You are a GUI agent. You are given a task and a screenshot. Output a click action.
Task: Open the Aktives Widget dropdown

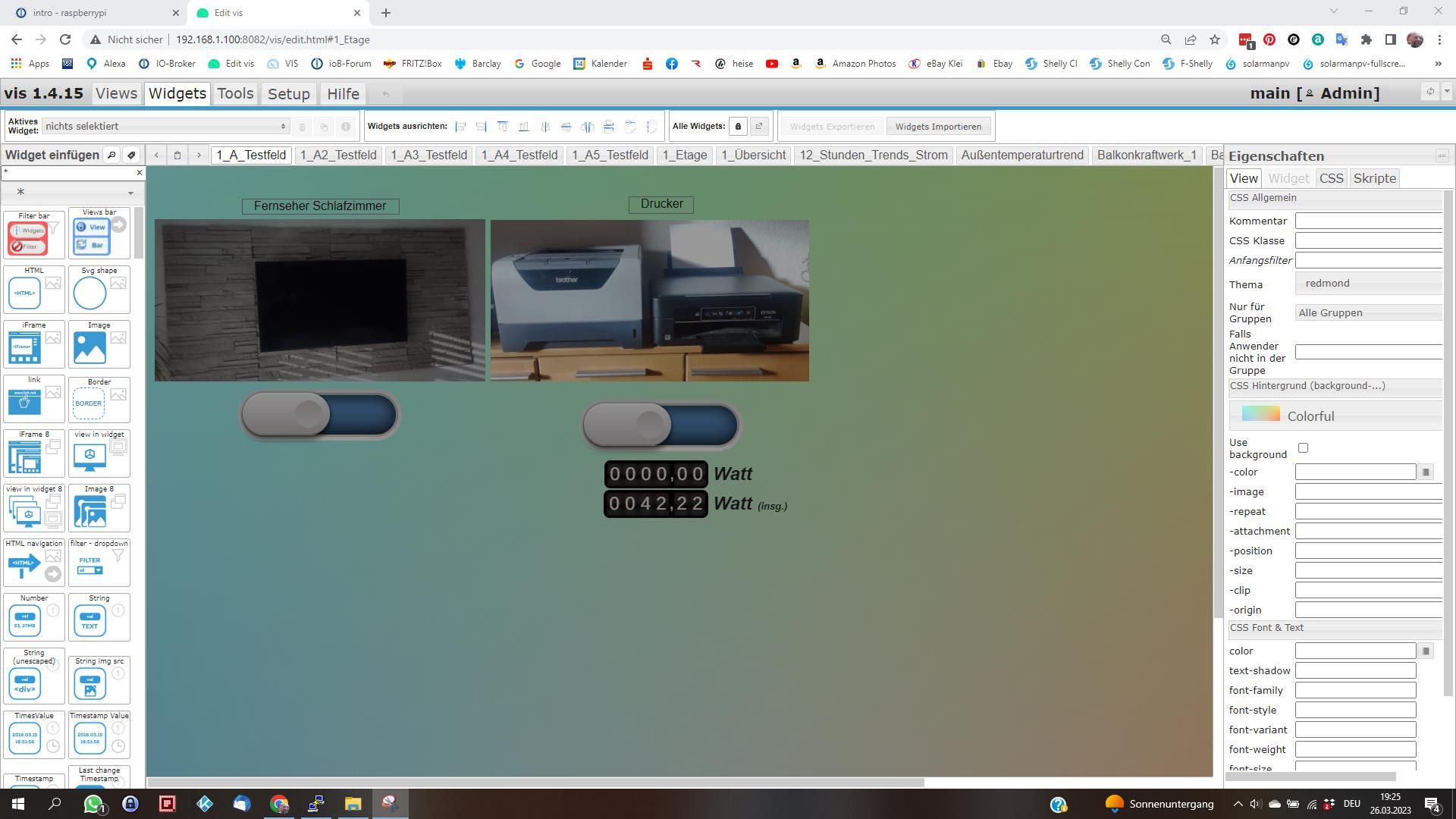[x=165, y=127]
